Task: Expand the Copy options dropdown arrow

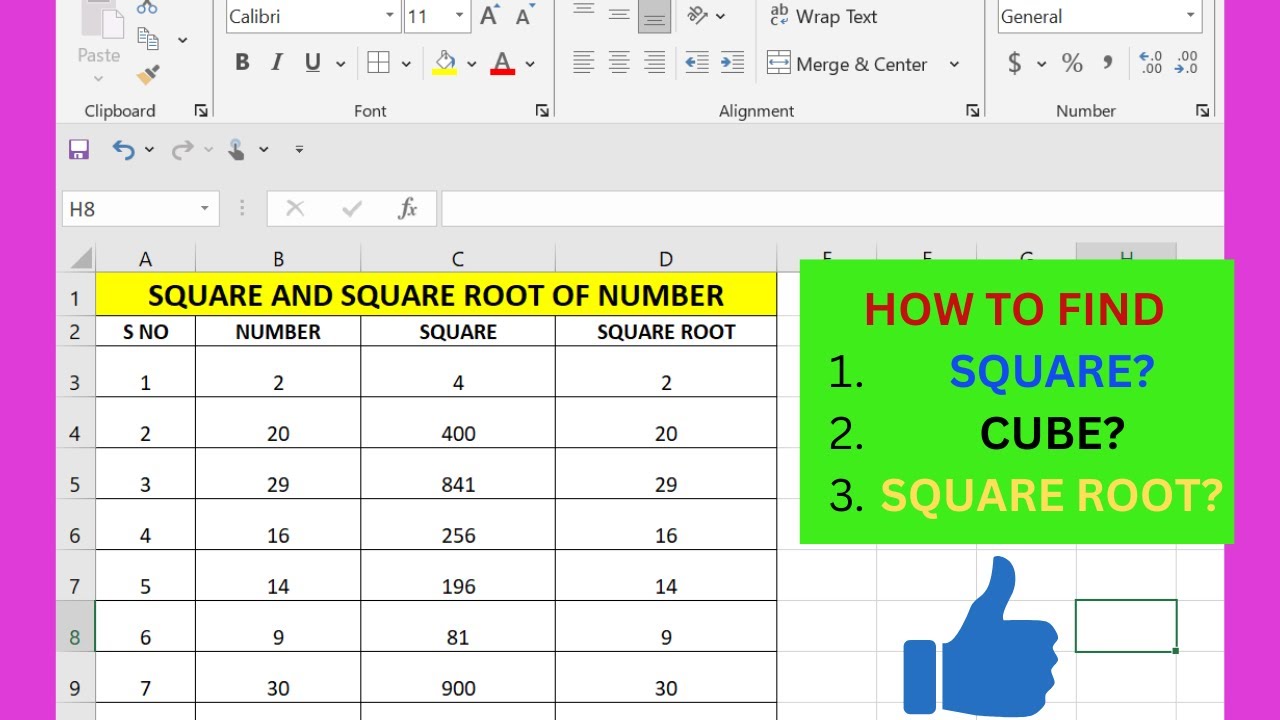Action: tap(182, 40)
